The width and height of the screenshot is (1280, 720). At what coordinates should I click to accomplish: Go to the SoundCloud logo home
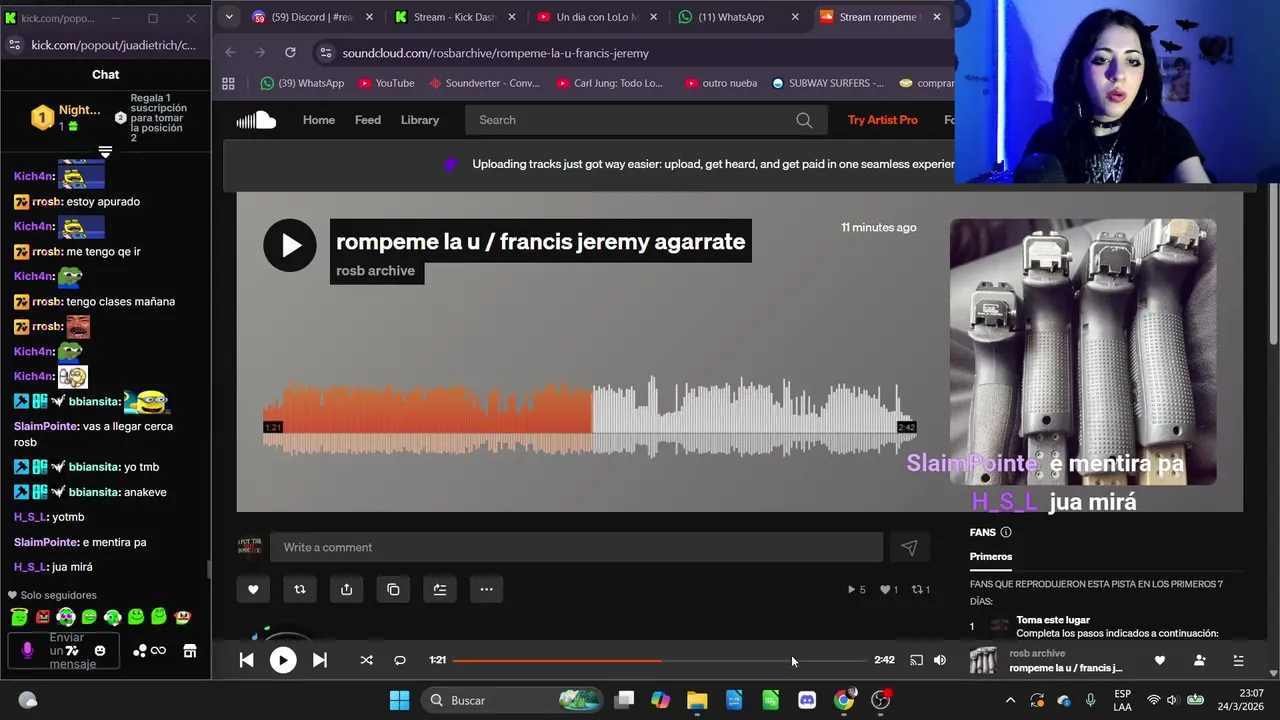click(256, 120)
